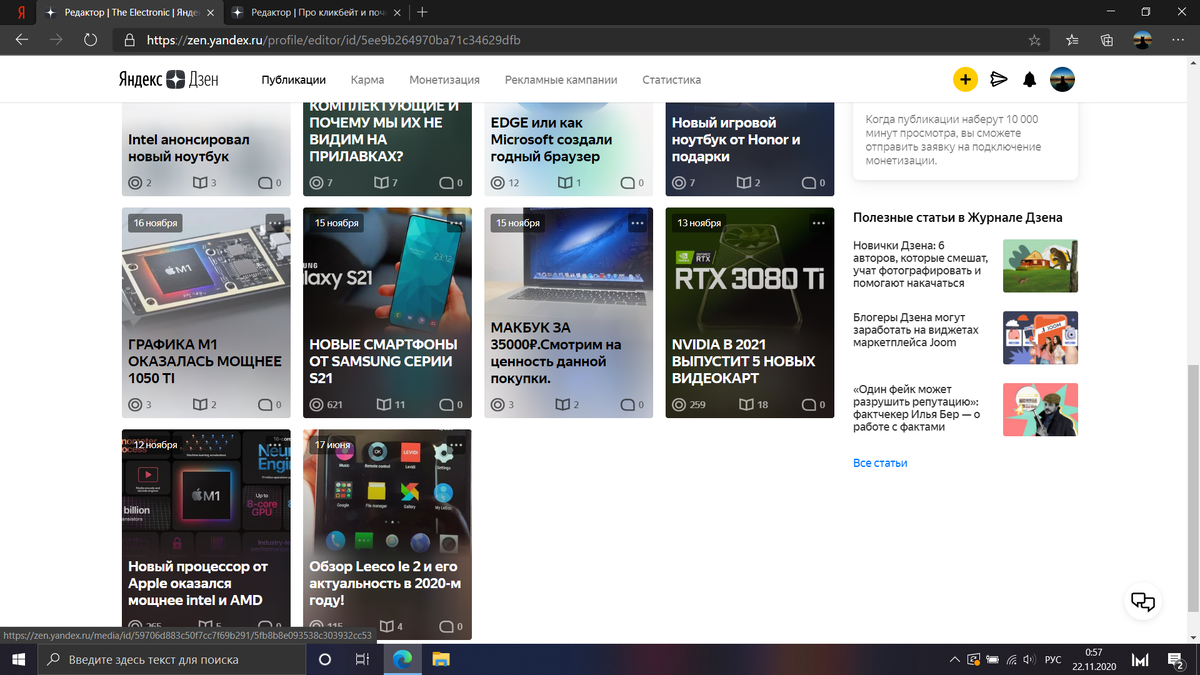Open 'Новый процессор от Apple' card
The image size is (1200, 675).
206,533
